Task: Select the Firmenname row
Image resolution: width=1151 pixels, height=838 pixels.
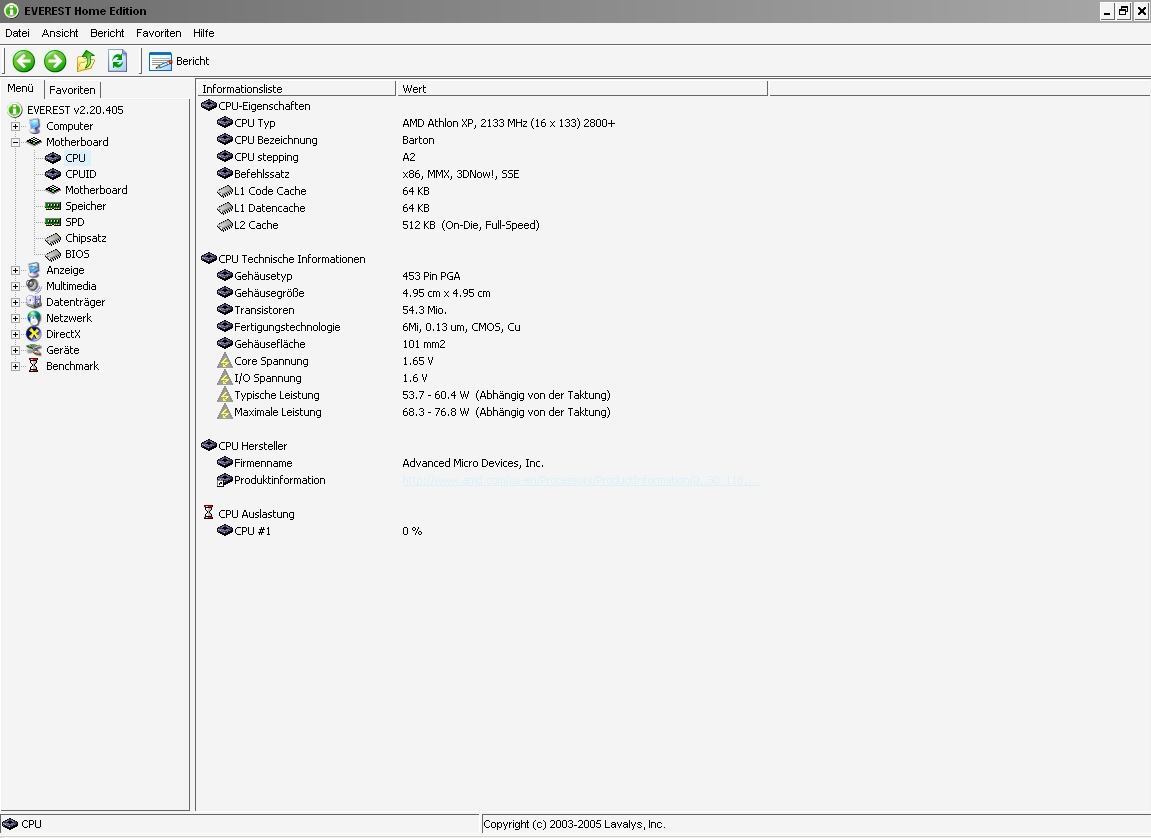Action: pos(482,463)
